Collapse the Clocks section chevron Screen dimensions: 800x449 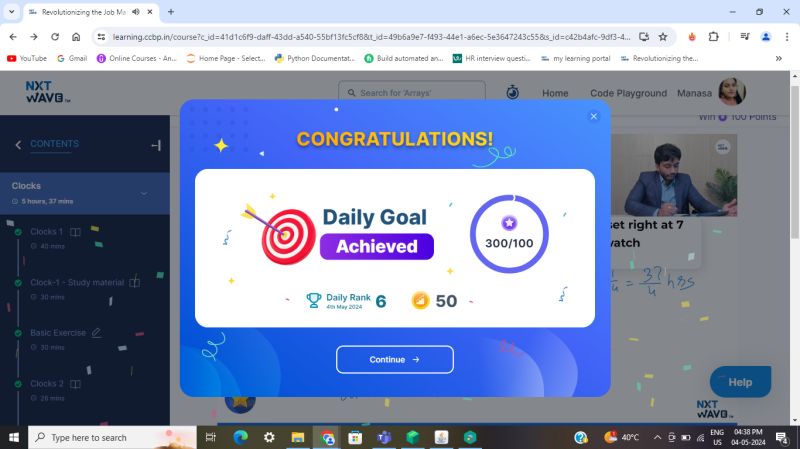click(144, 193)
